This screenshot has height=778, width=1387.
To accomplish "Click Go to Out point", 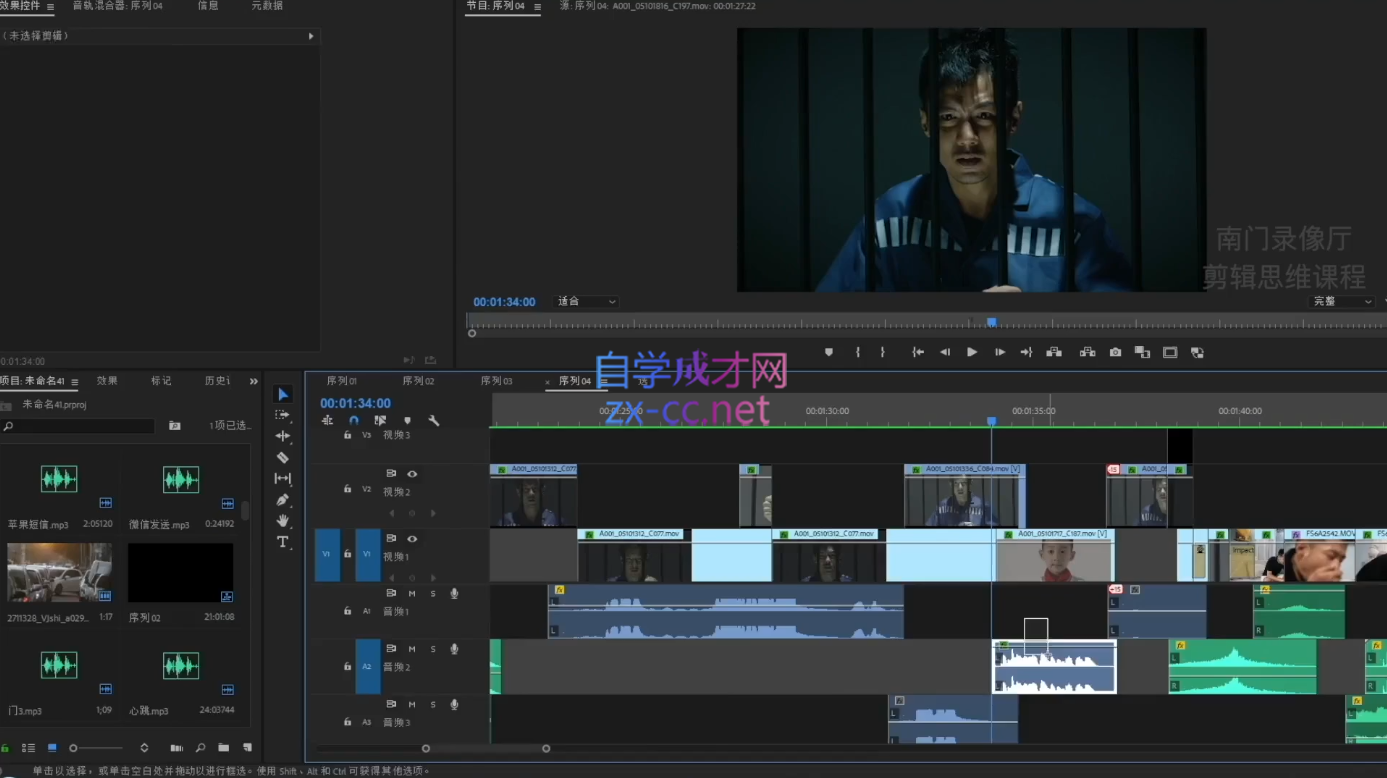I will click(1026, 352).
